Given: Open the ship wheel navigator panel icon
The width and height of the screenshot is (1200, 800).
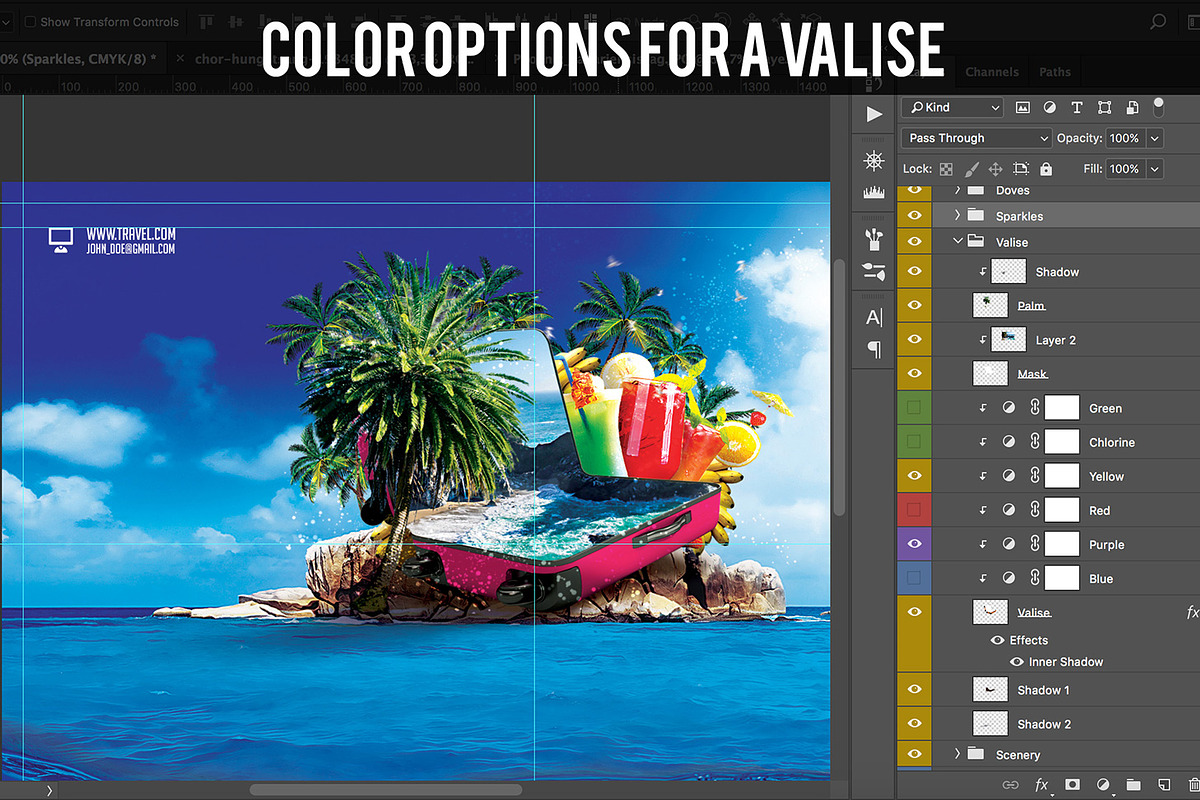Looking at the screenshot, I should (874, 161).
